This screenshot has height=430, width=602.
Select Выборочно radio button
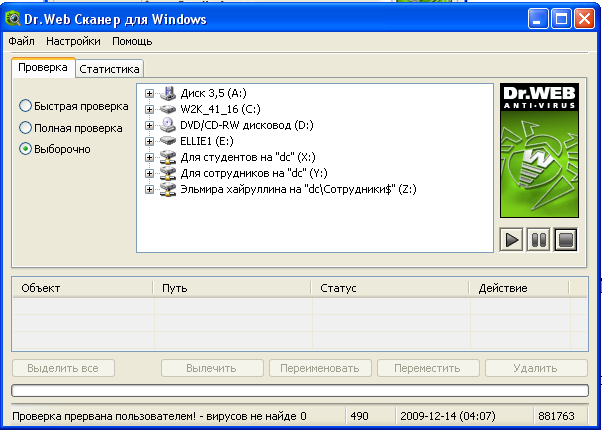[x=25, y=149]
